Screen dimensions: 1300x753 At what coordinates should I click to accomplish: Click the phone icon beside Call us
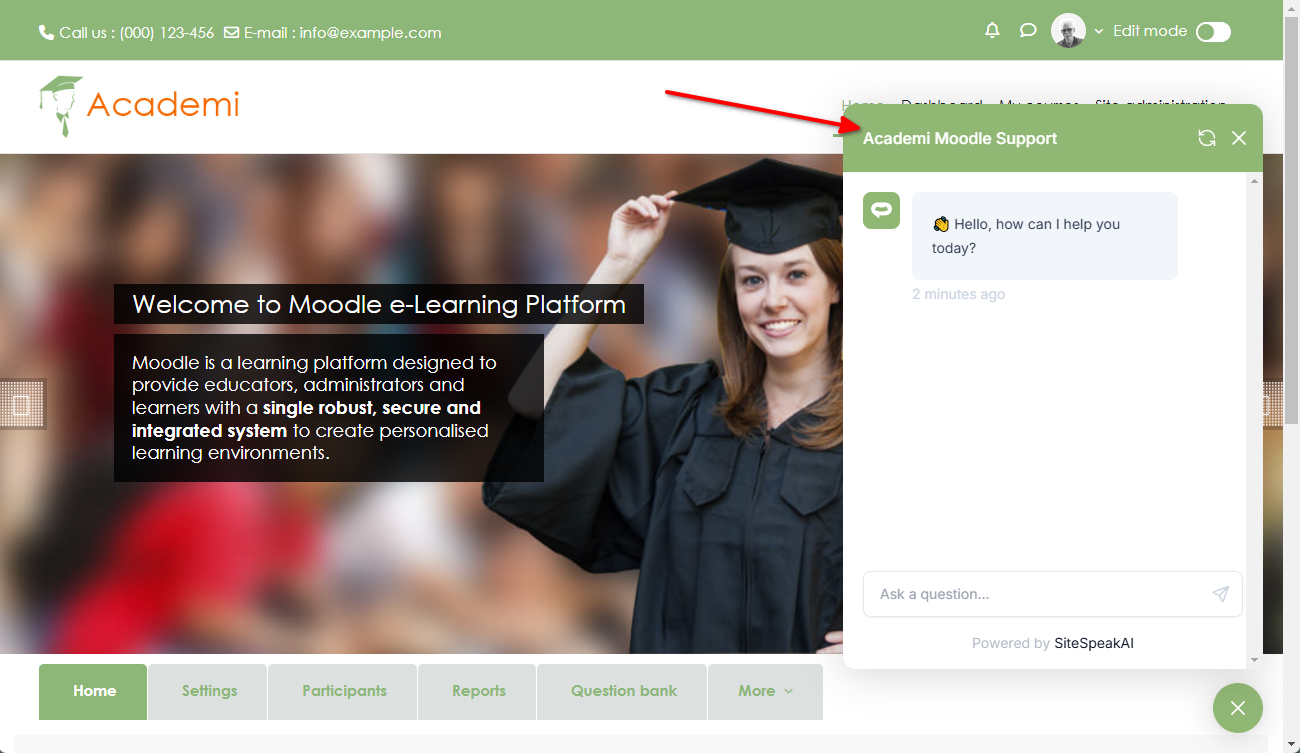tap(46, 32)
